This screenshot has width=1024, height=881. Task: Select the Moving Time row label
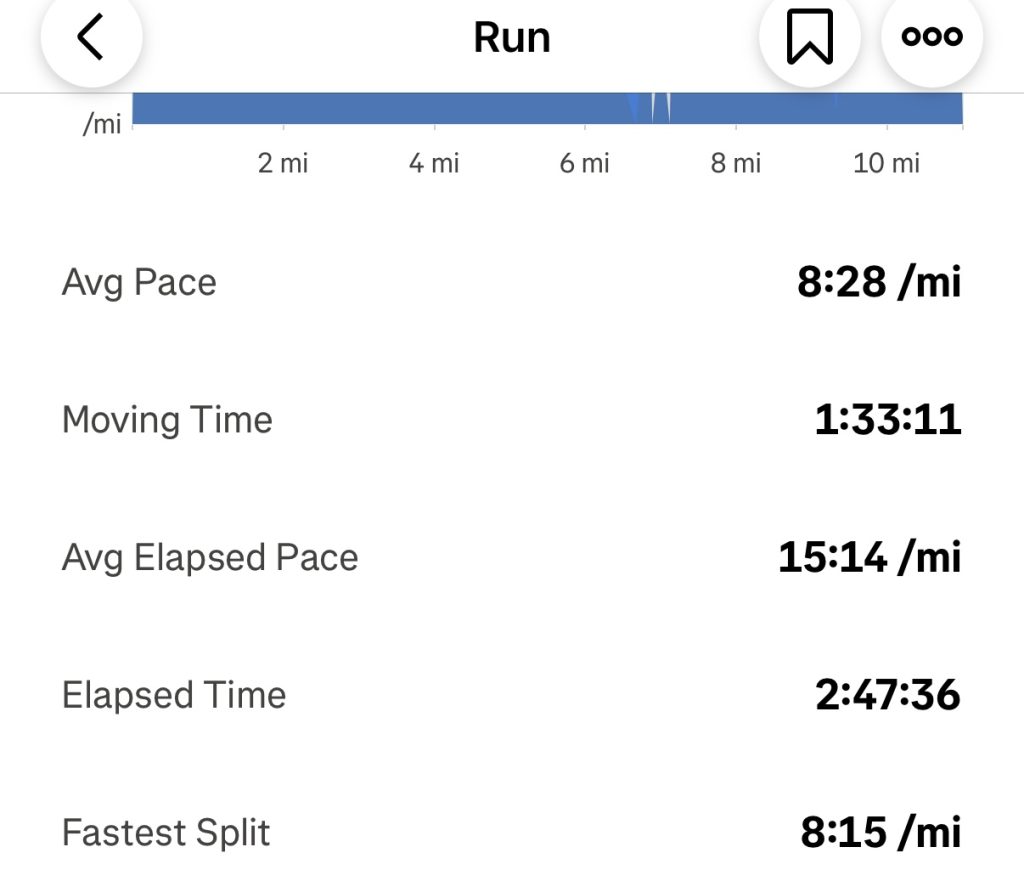167,420
